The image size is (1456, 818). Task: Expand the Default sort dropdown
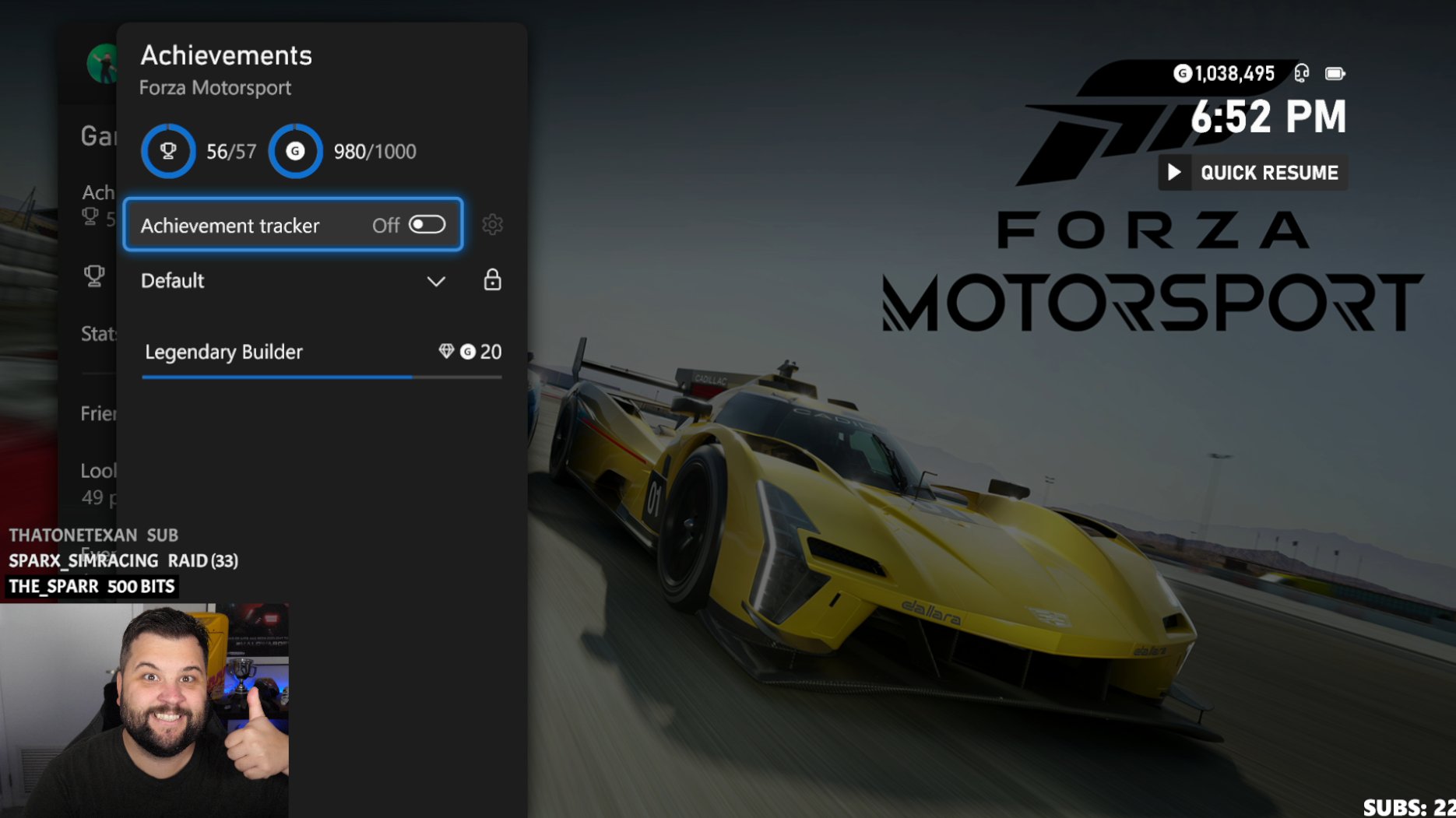pos(293,280)
